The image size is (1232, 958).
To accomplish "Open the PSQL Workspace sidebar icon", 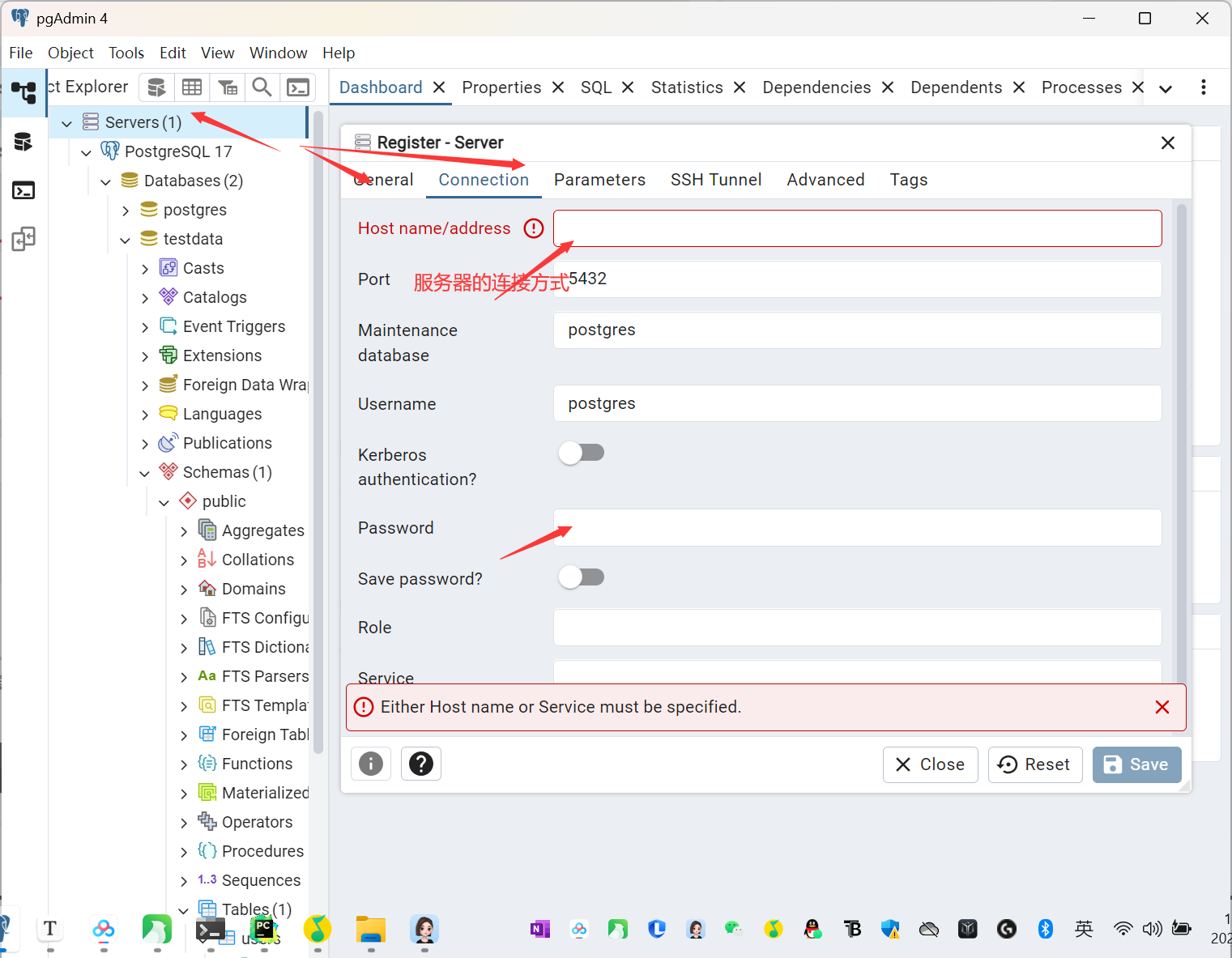I will 23,190.
